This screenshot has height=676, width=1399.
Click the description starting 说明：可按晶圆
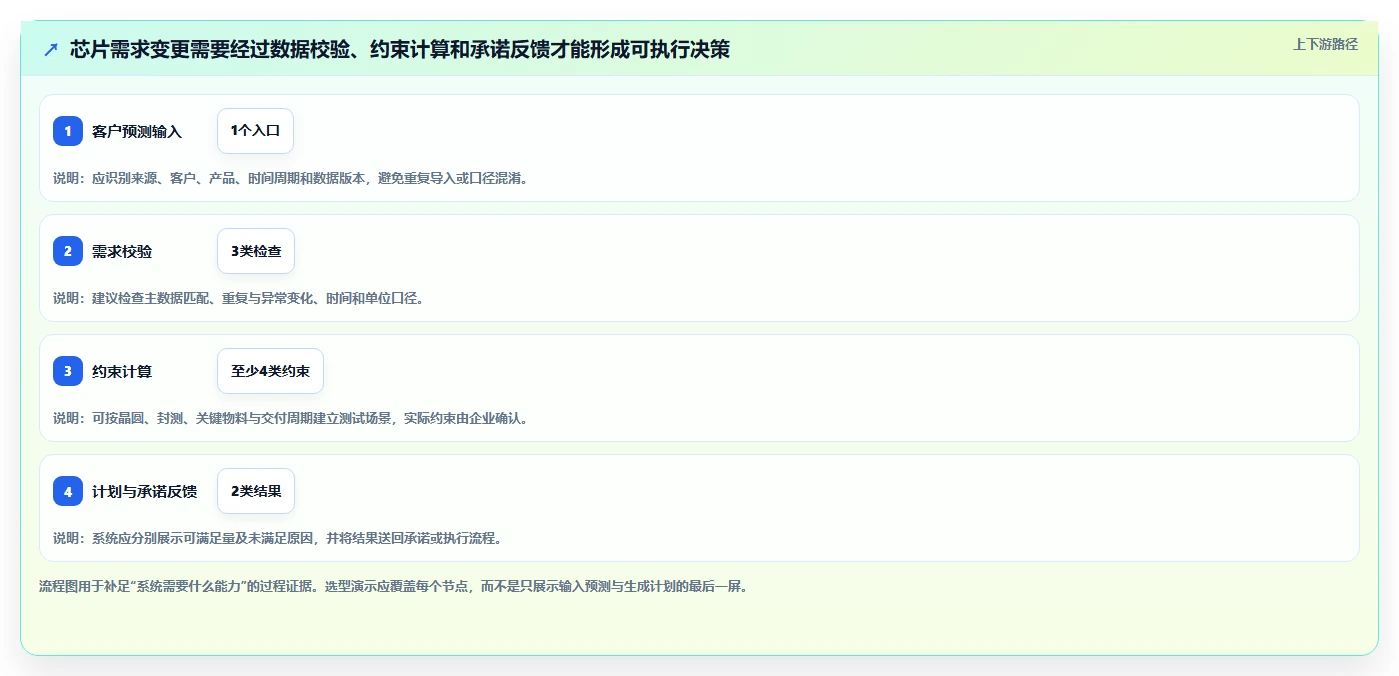(290, 418)
